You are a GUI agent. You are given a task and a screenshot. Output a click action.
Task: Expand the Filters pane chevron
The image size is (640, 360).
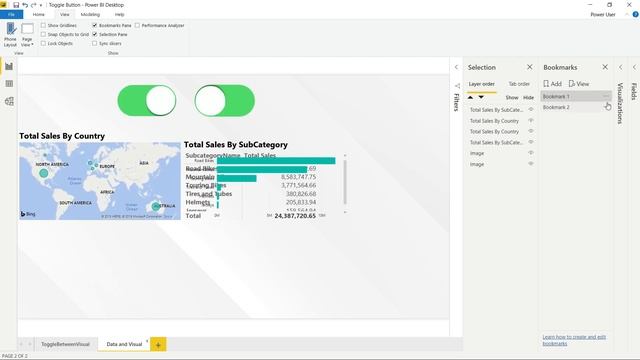coord(456,67)
